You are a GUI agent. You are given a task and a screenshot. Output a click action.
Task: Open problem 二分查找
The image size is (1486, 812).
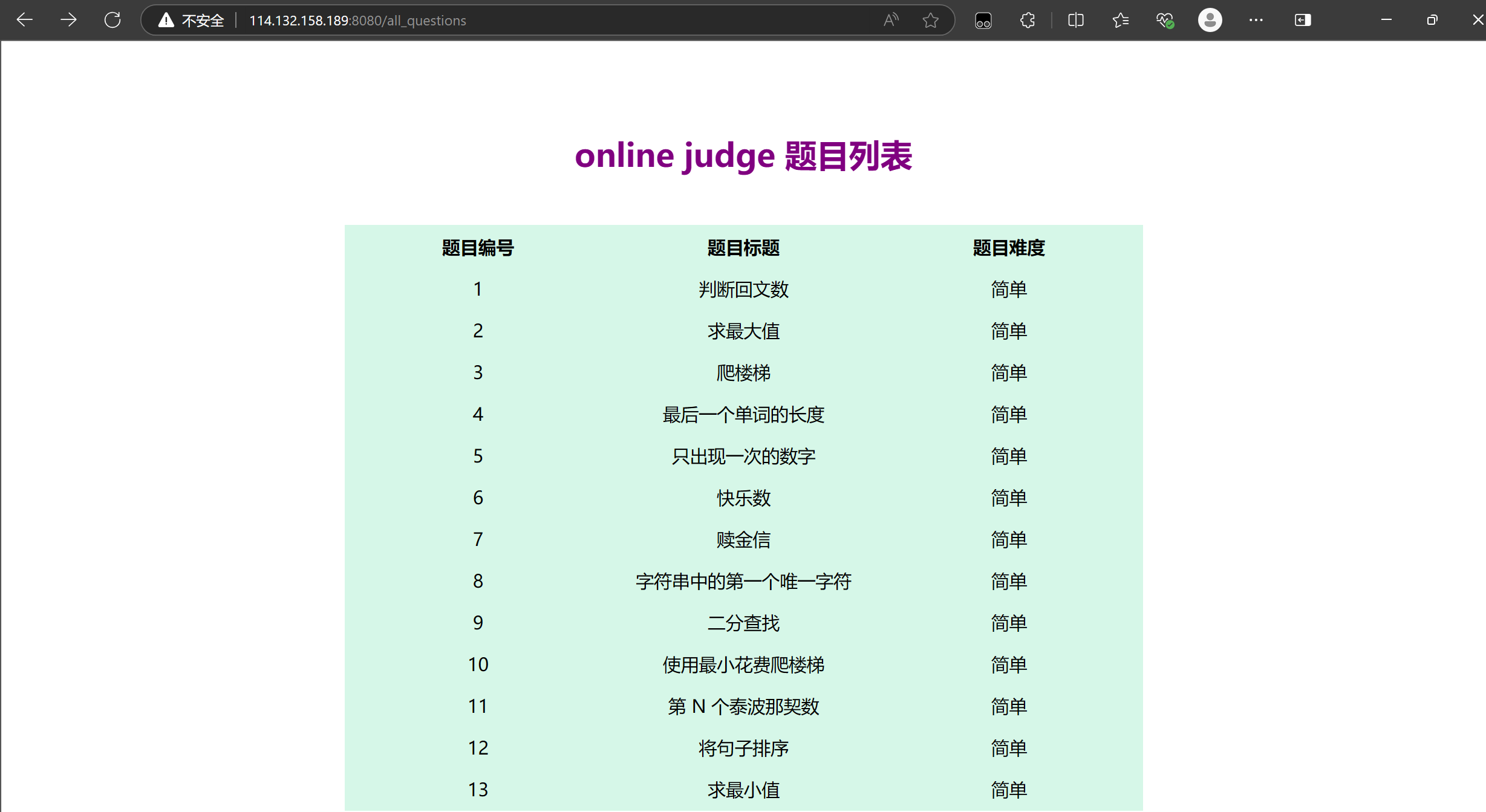(743, 623)
